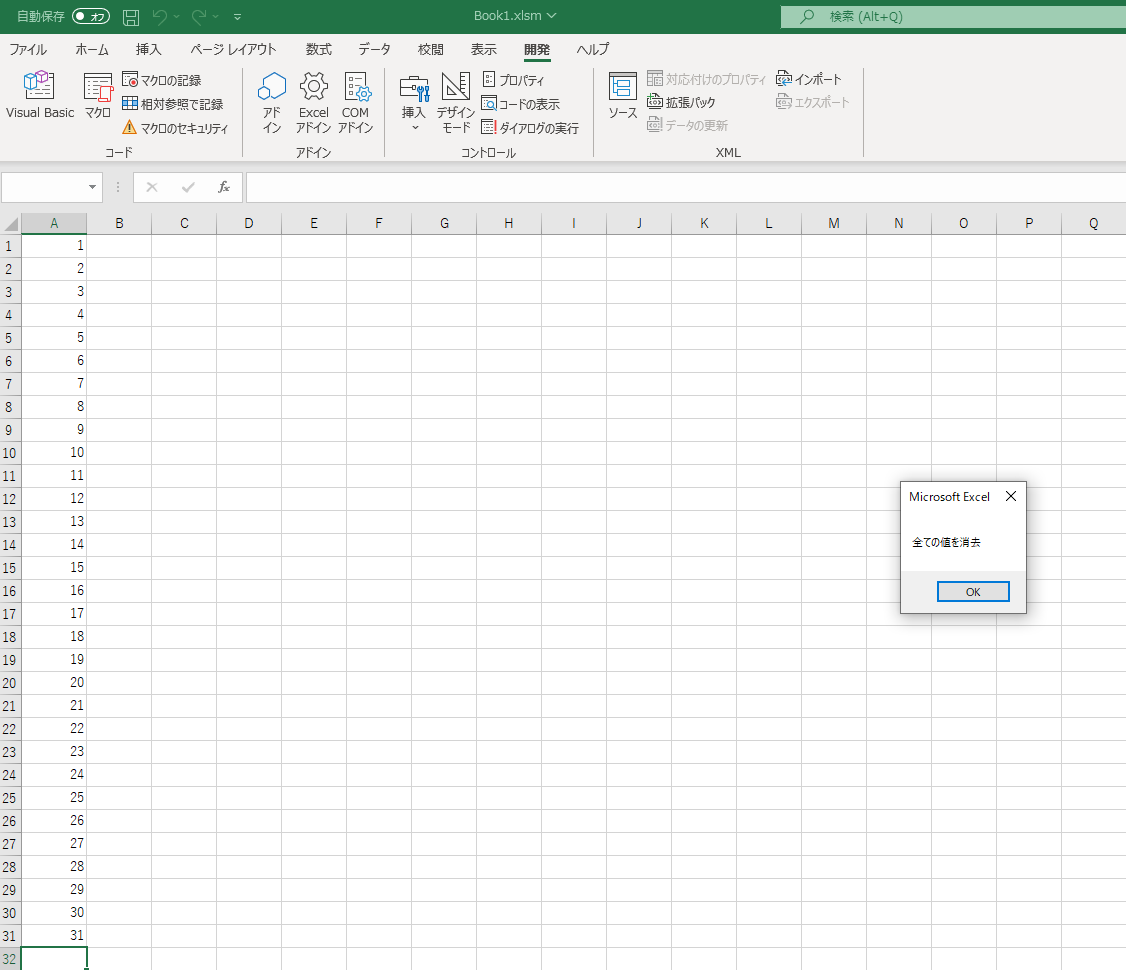Click the ソース XML source icon
The width and height of the screenshot is (1126, 970).
pos(623,97)
